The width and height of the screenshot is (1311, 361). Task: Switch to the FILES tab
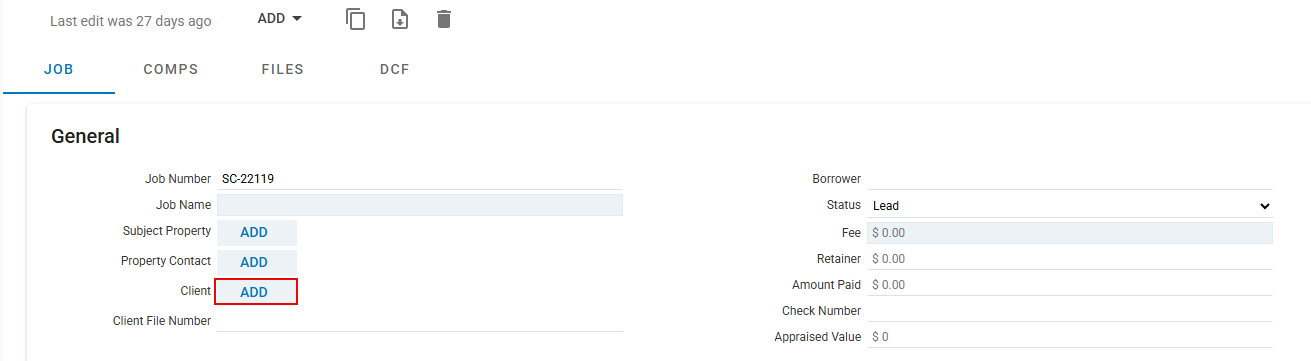[283, 70]
